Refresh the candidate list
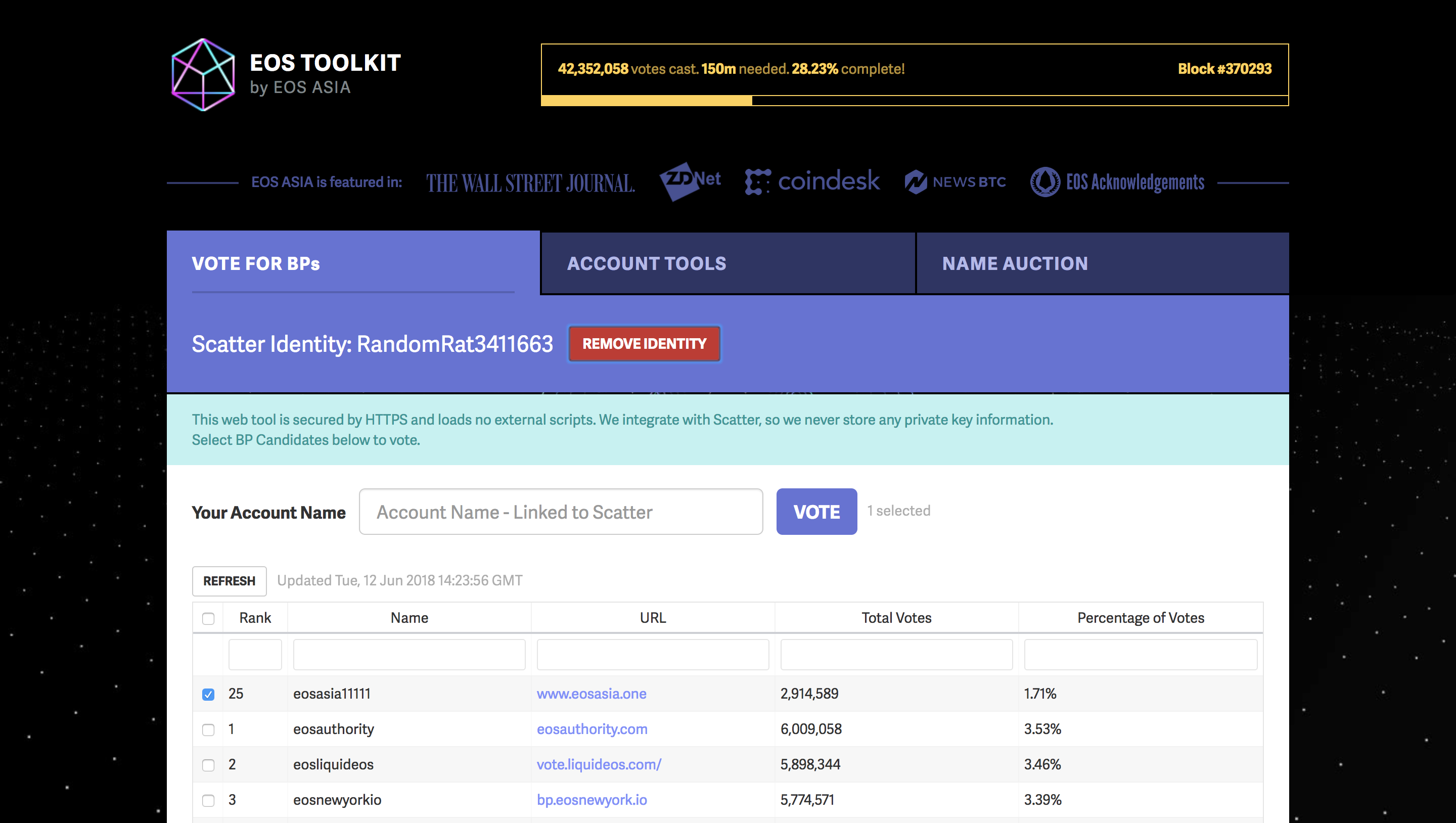The width and height of the screenshot is (1456, 823). (229, 581)
